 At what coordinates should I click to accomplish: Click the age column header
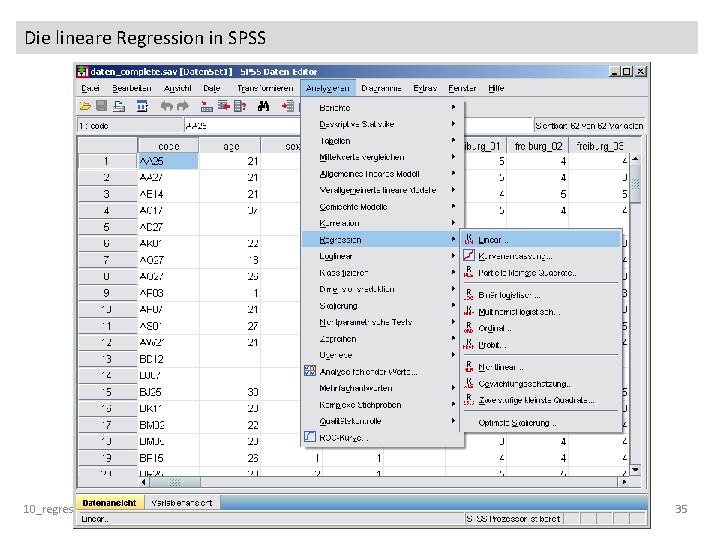231,146
